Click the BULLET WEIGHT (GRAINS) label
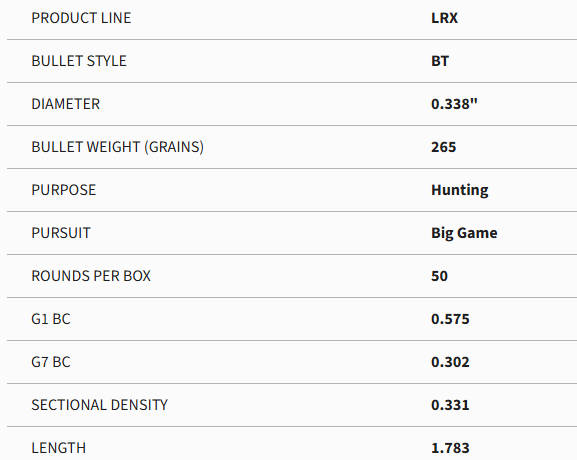This screenshot has width=577, height=460. pos(117,147)
